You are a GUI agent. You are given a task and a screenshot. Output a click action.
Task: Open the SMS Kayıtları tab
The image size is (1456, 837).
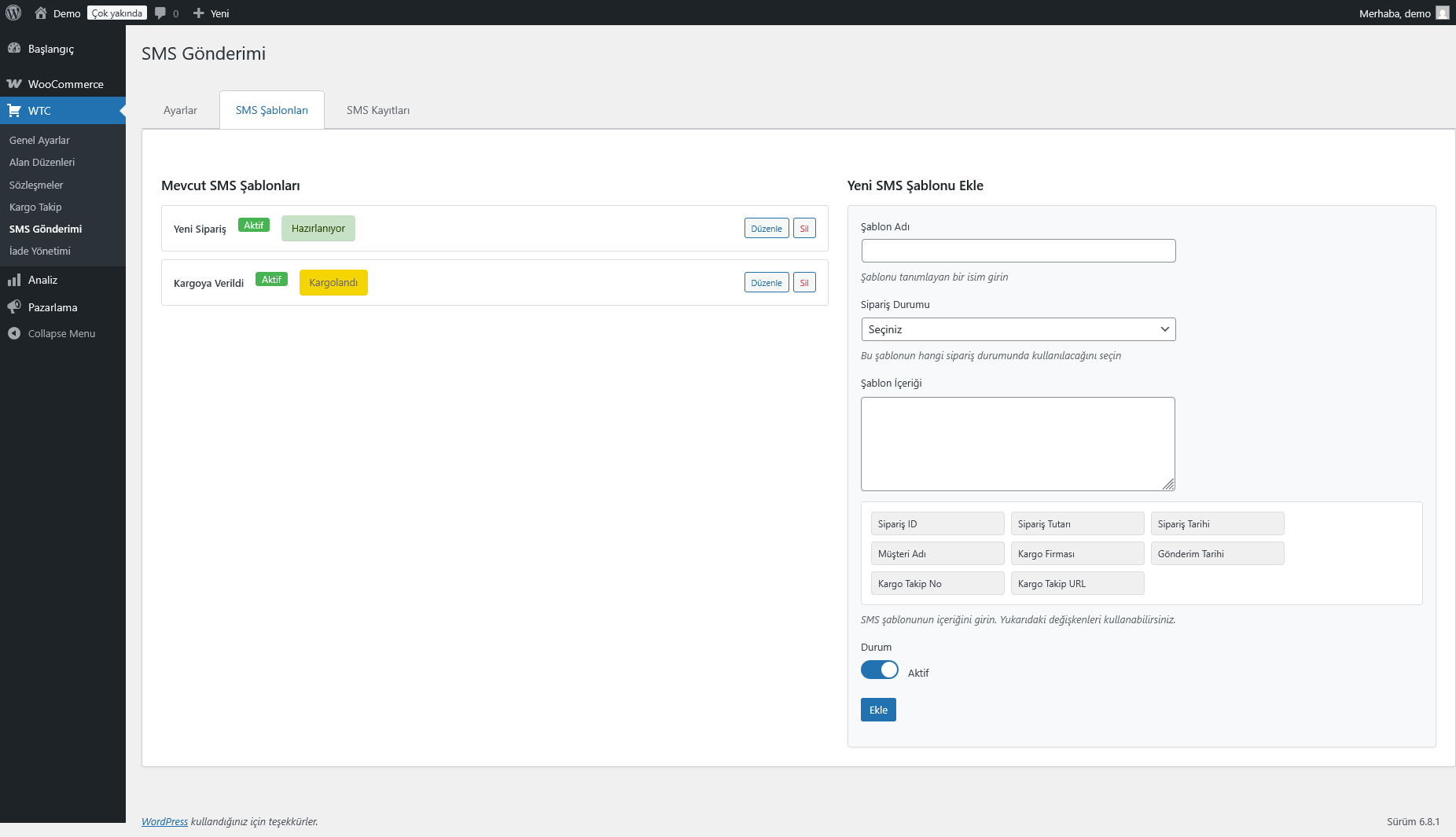[x=378, y=110]
